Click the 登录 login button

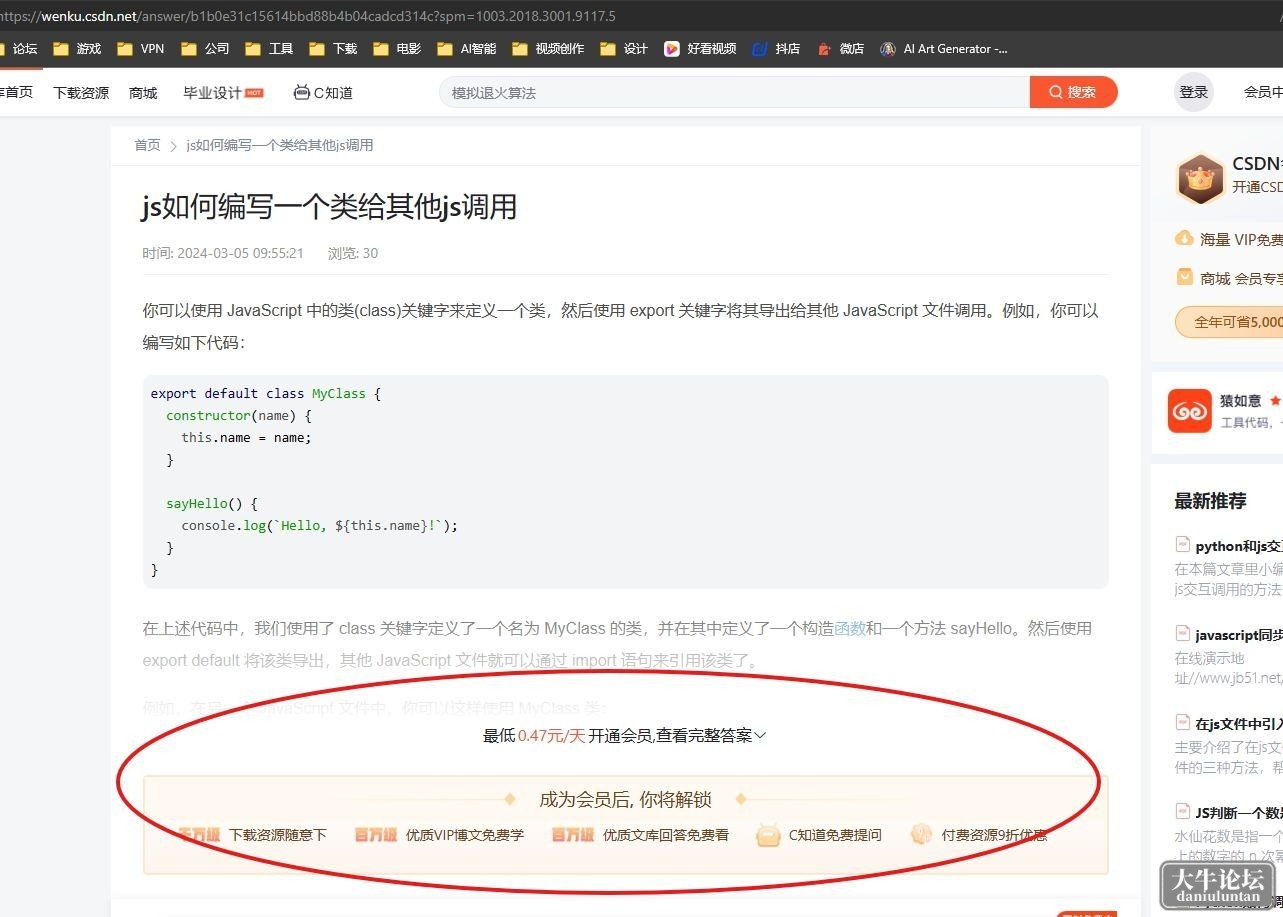[x=1194, y=92]
